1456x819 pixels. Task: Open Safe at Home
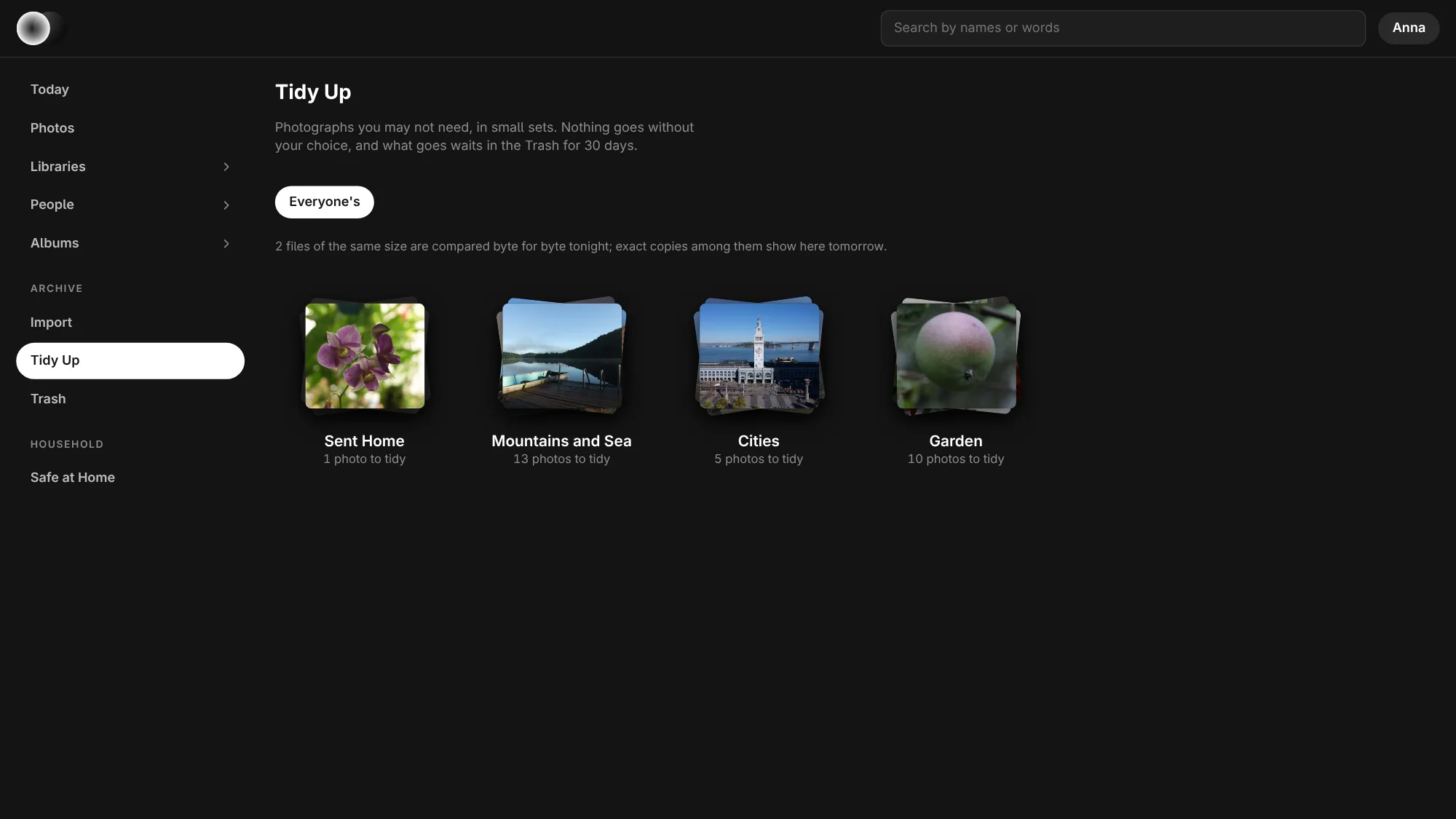pos(130,478)
